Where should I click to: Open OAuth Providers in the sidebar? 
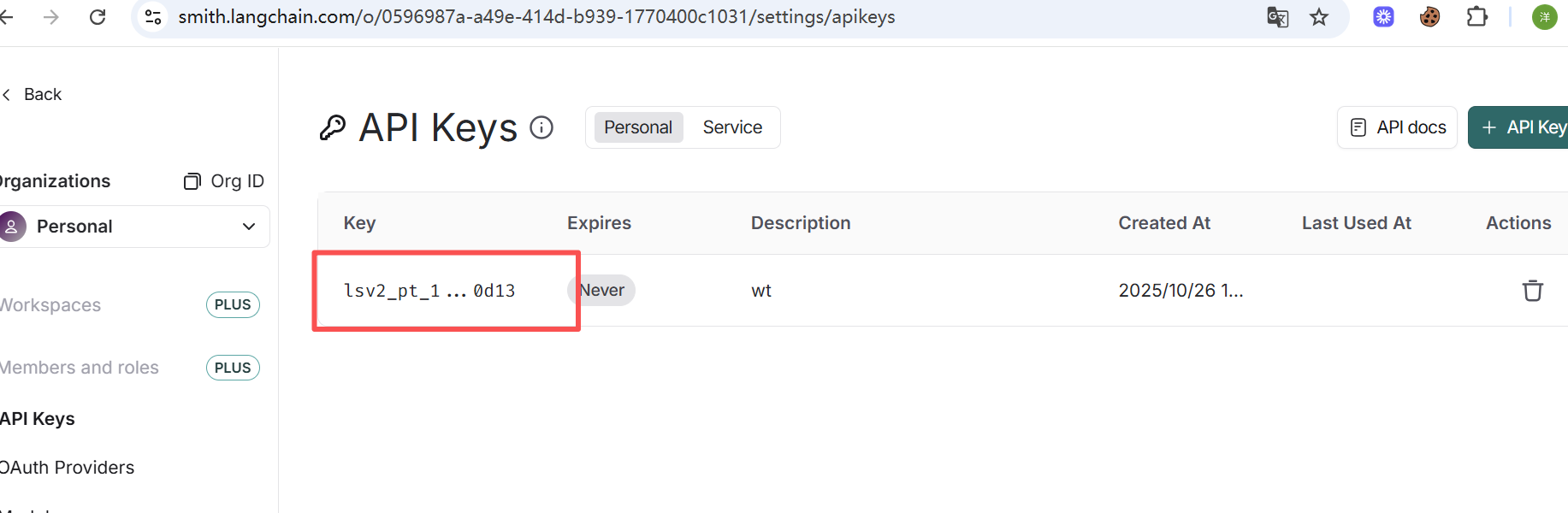coord(68,468)
